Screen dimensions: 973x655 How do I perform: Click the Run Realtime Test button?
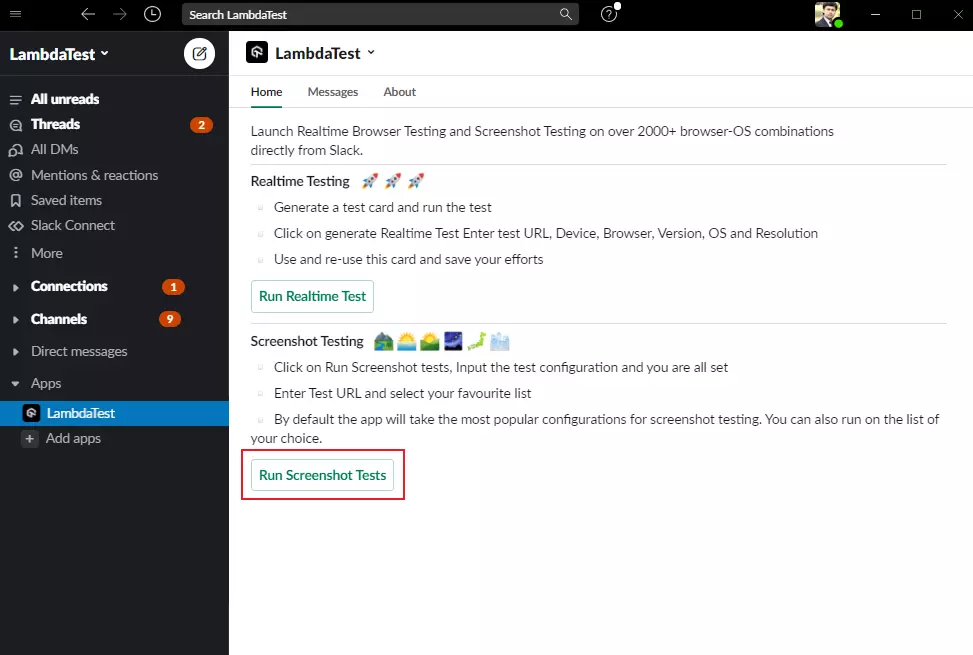(x=312, y=296)
